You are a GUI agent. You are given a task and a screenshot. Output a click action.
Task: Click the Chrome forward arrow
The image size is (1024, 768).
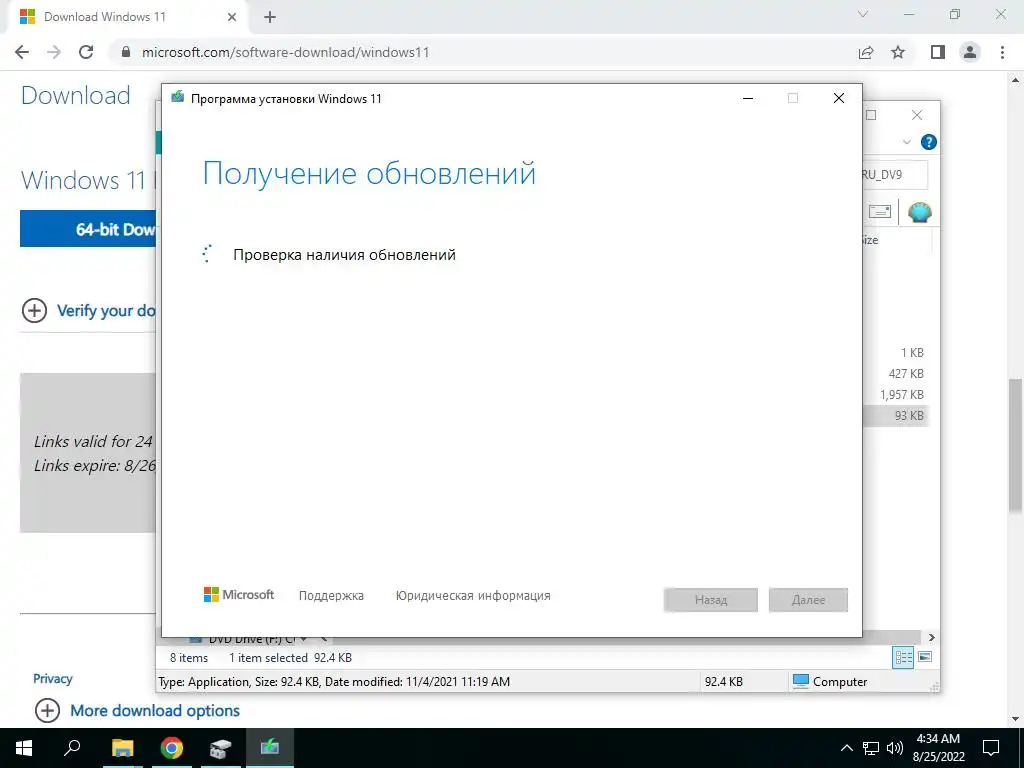[x=54, y=52]
